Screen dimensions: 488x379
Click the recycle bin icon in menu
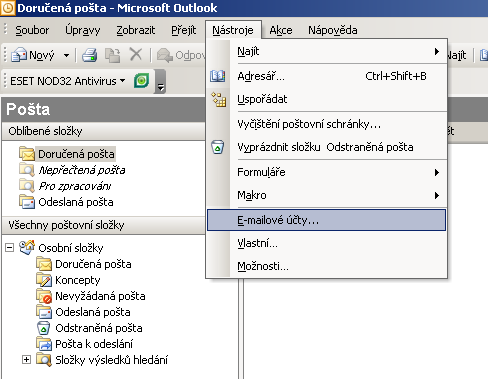(218, 147)
